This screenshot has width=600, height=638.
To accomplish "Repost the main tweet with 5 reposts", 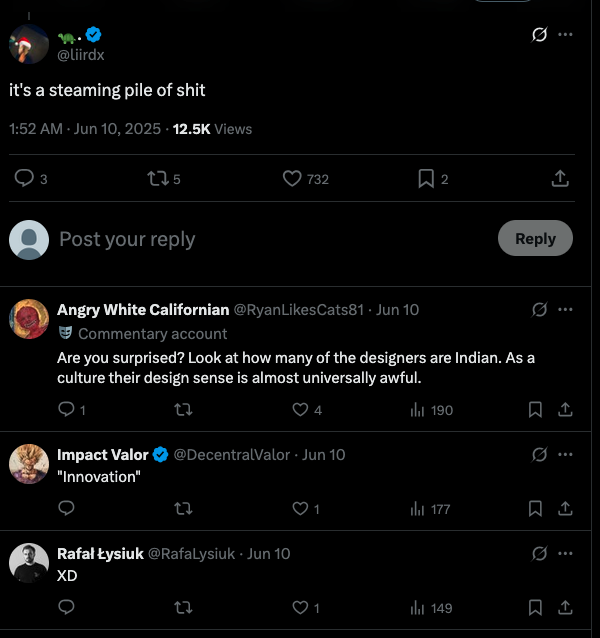I will (x=158, y=178).
